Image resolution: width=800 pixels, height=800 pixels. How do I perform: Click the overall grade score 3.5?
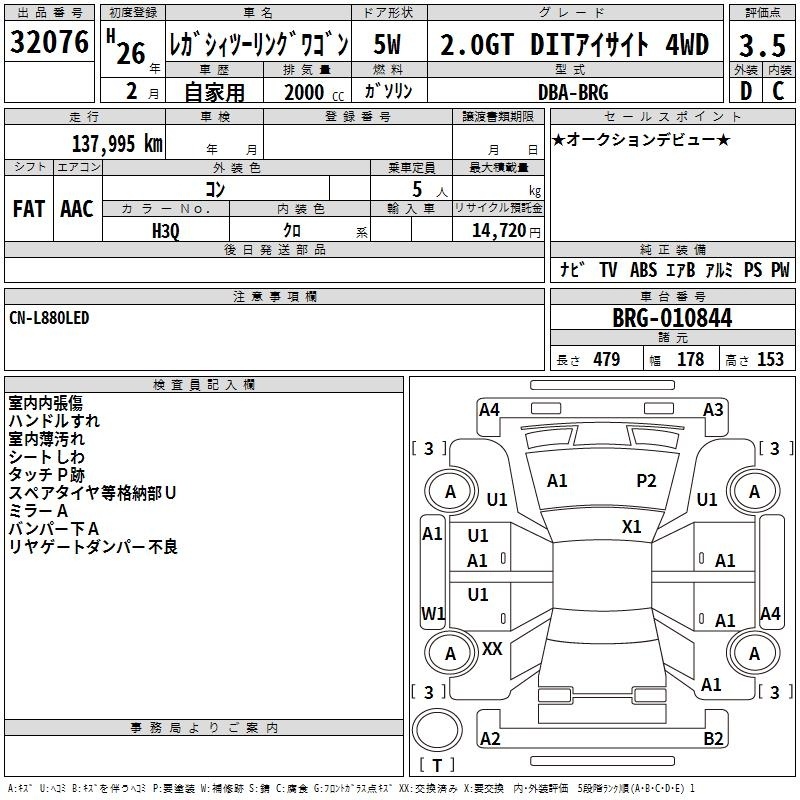(x=760, y=45)
